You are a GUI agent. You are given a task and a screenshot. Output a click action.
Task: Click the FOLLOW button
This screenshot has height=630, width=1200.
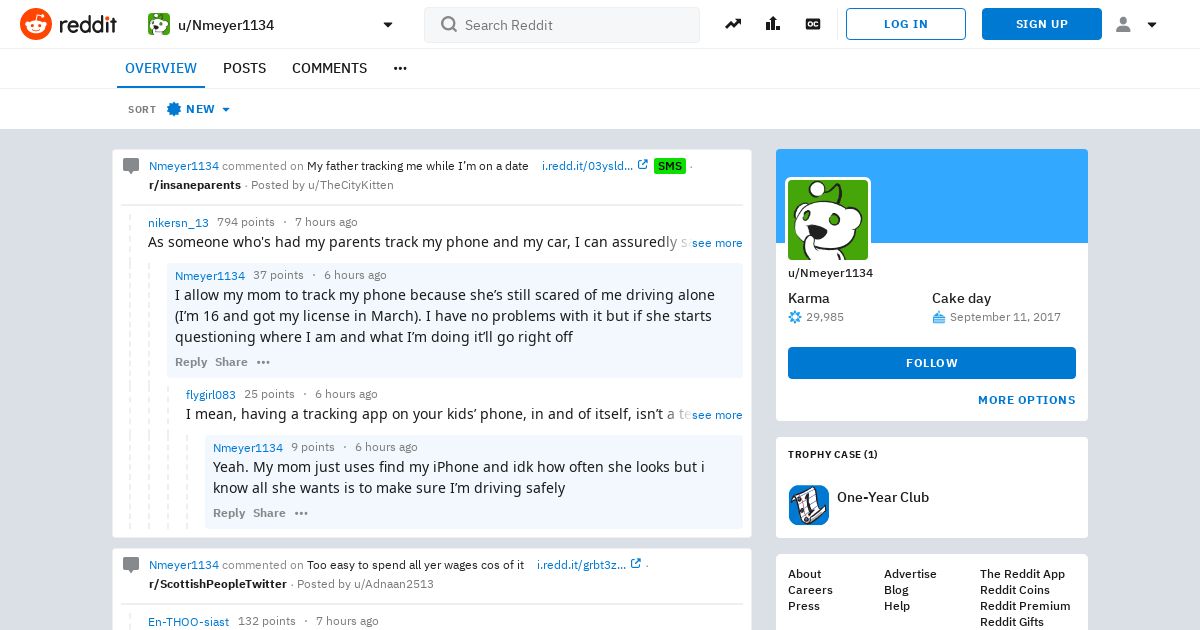pyautogui.click(x=932, y=363)
